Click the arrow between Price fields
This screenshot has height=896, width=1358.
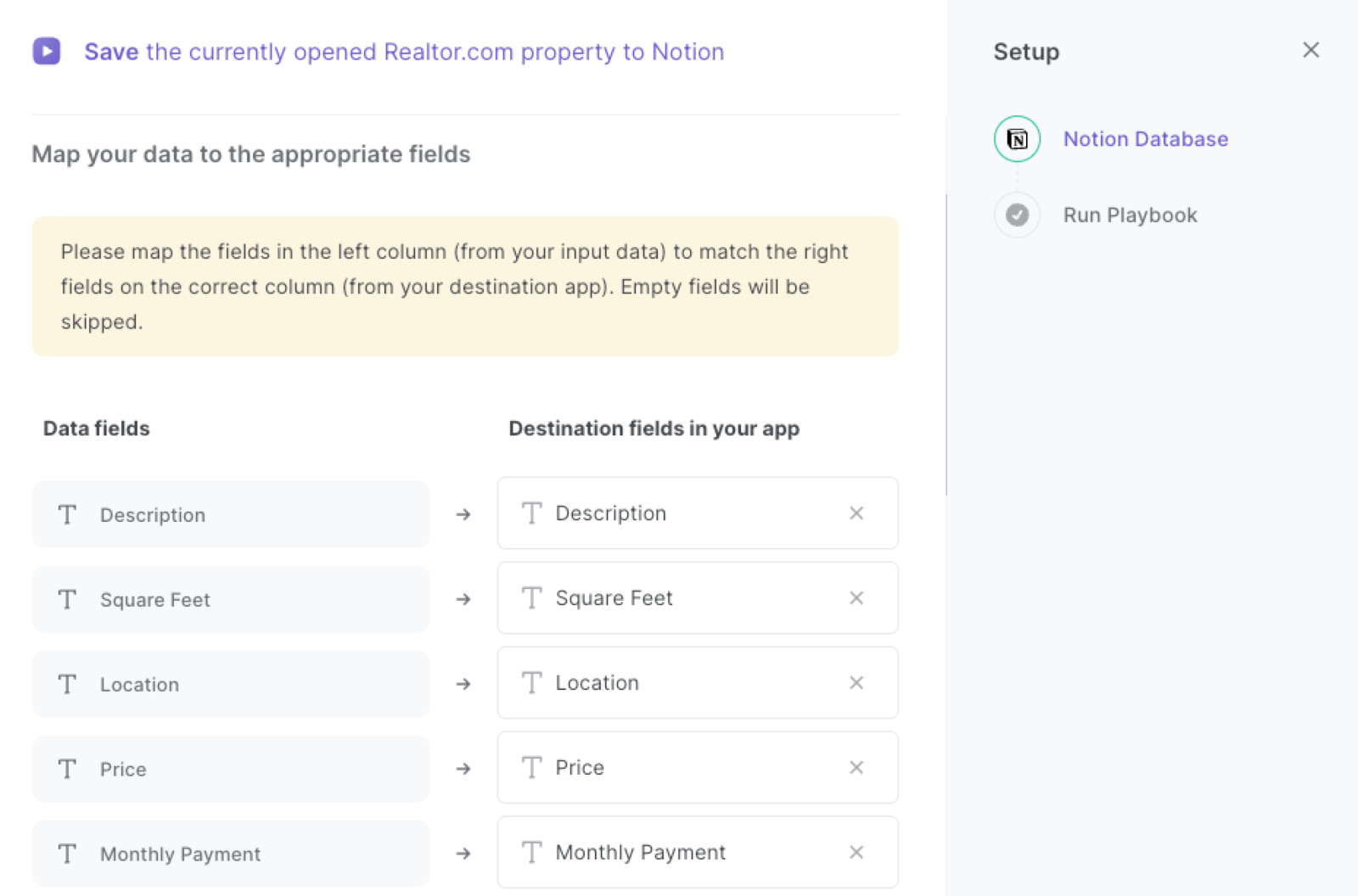tap(463, 769)
